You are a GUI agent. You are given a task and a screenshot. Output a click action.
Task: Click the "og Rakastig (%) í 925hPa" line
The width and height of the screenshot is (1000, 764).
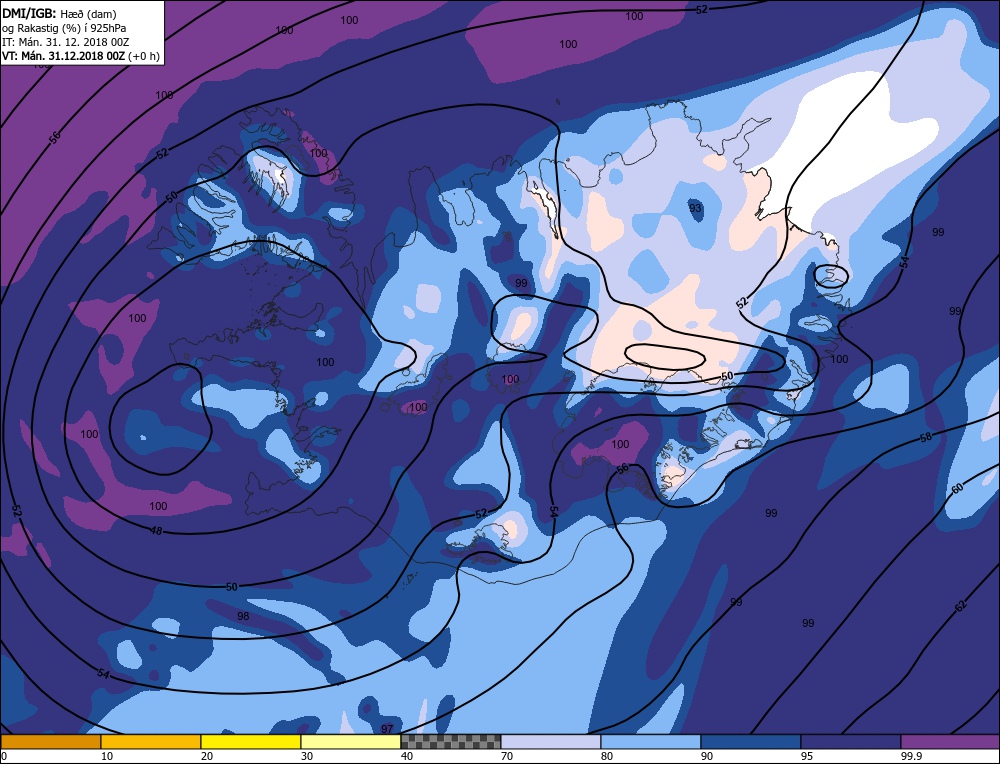pyautogui.click(x=64, y=28)
